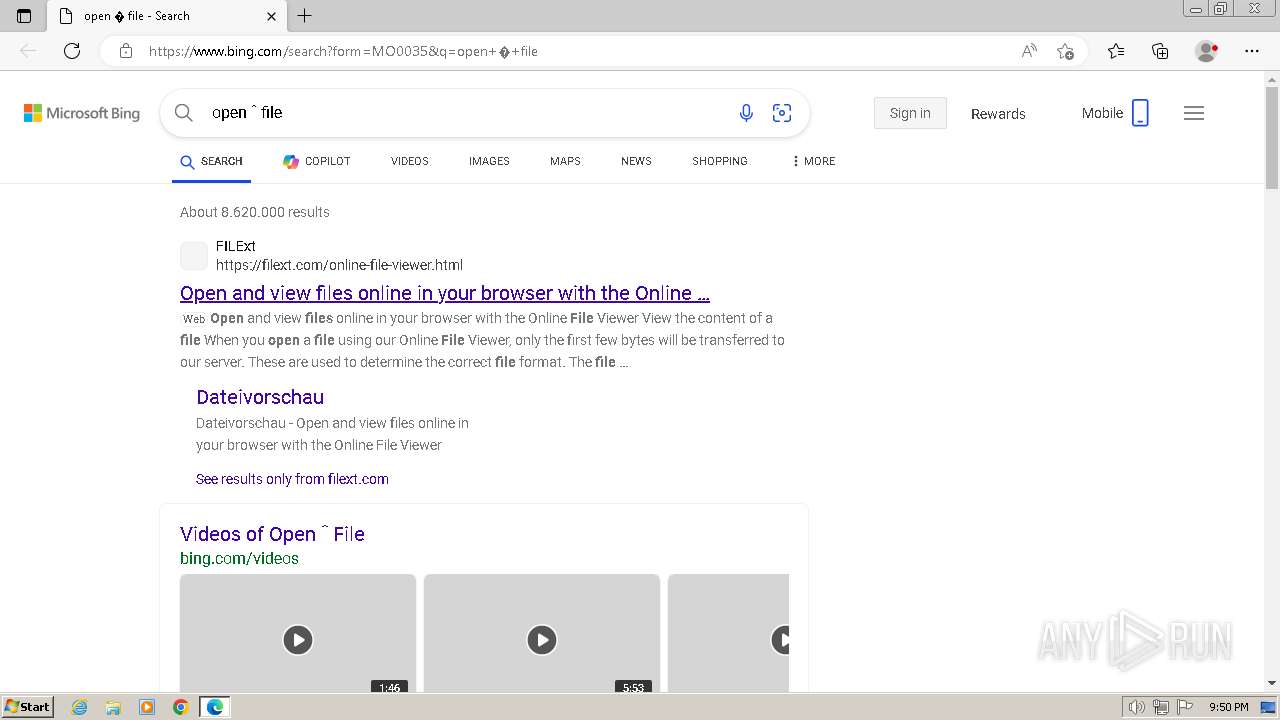Go back to the previous page
This screenshot has width=1280, height=720.
pos(28,51)
